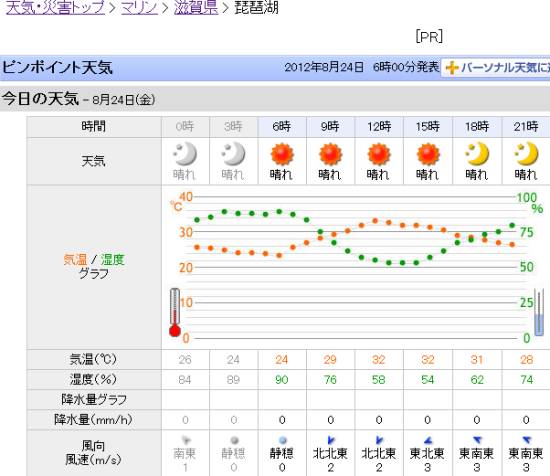Click temperature value 24 at 6時
This screenshot has height=476, width=550.
[282, 360]
